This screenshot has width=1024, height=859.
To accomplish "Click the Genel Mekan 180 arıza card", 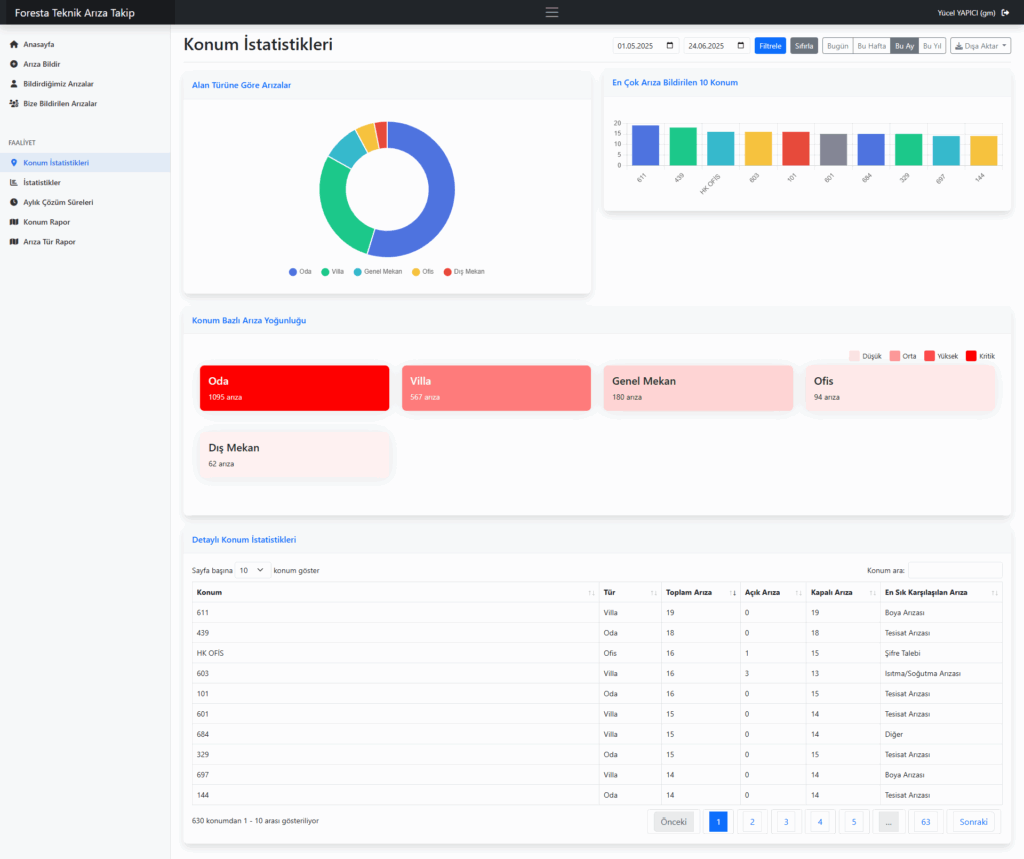I will point(698,388).
